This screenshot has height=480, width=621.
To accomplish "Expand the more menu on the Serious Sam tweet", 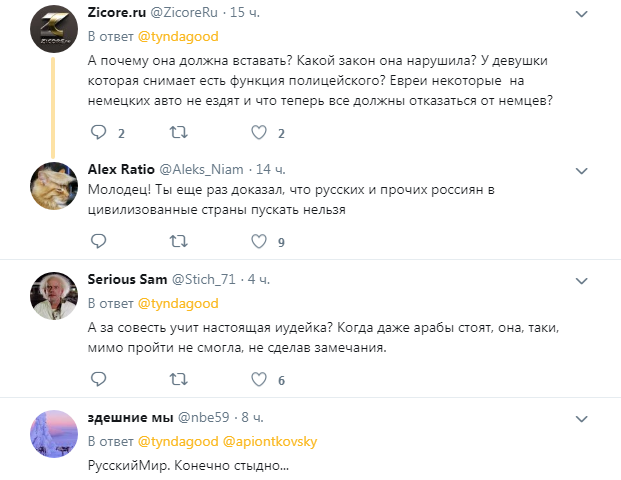I will click(581, 281).
